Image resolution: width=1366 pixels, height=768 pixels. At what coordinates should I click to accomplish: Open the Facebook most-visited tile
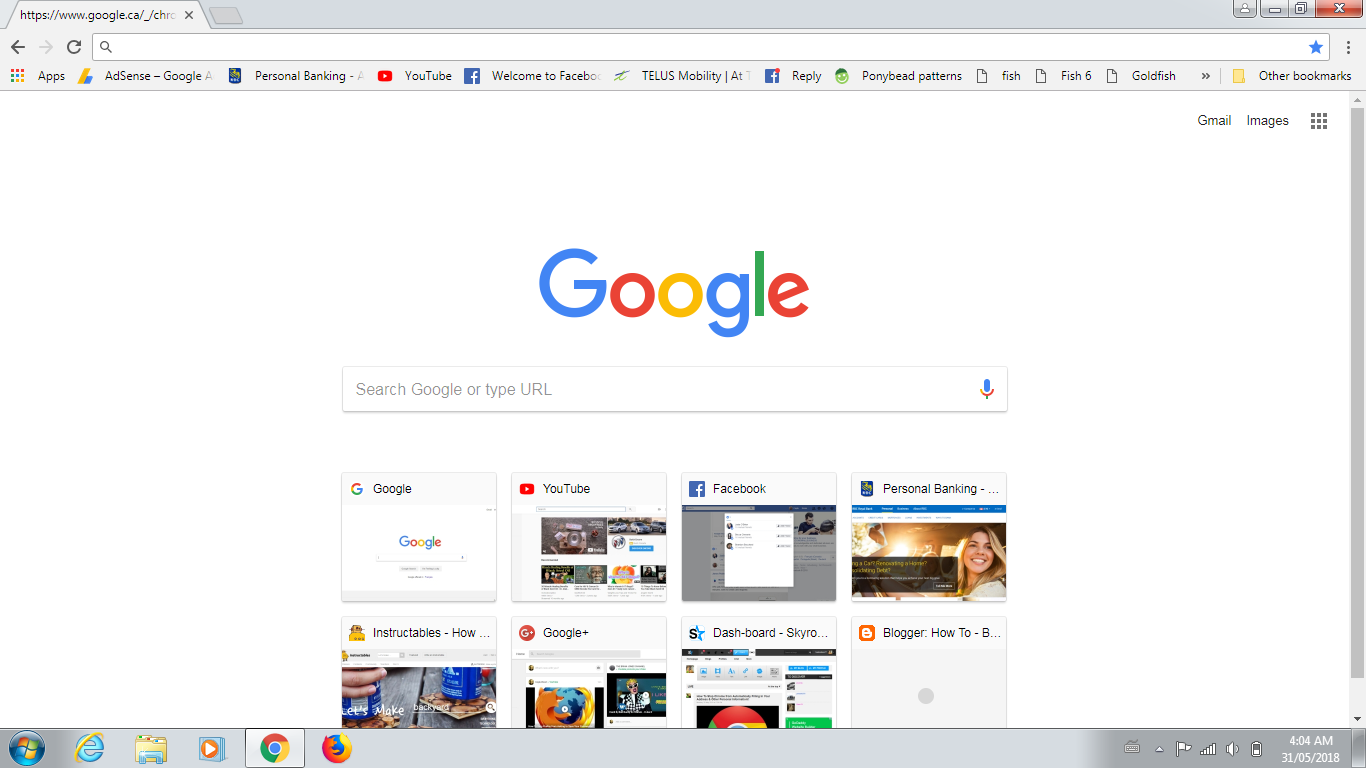tap(759, 537)
